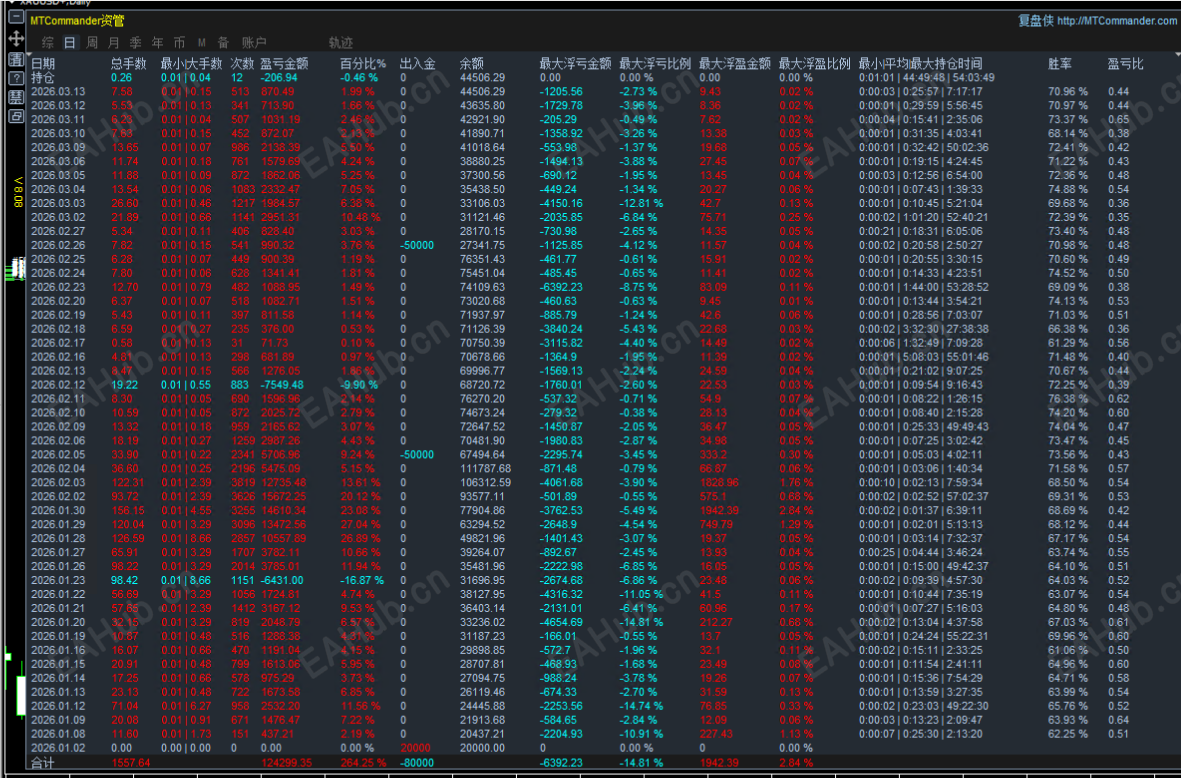The width and height of the screenshot is (1181, 778).
Task: Open the question mark help icon
Action: [15, 78]
